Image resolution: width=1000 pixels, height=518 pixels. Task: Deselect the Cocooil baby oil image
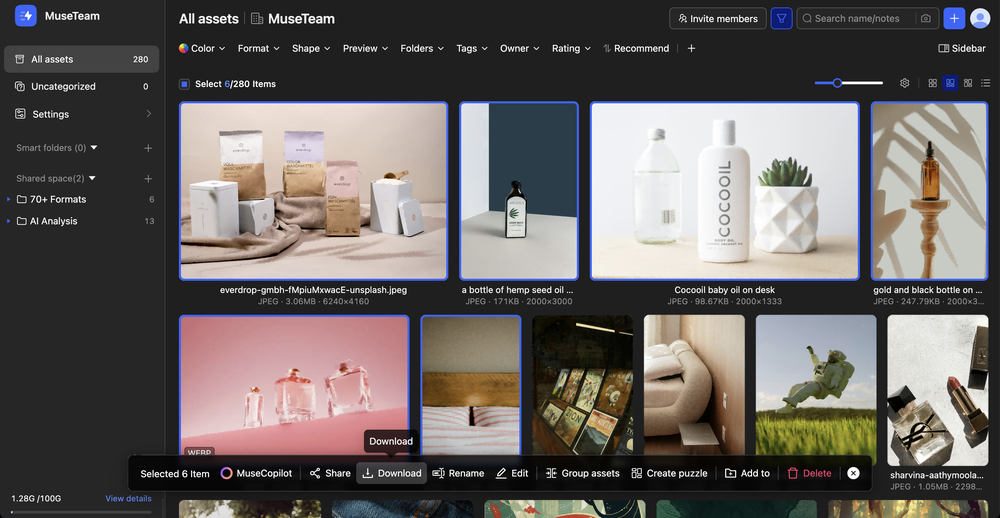point(724,191)
